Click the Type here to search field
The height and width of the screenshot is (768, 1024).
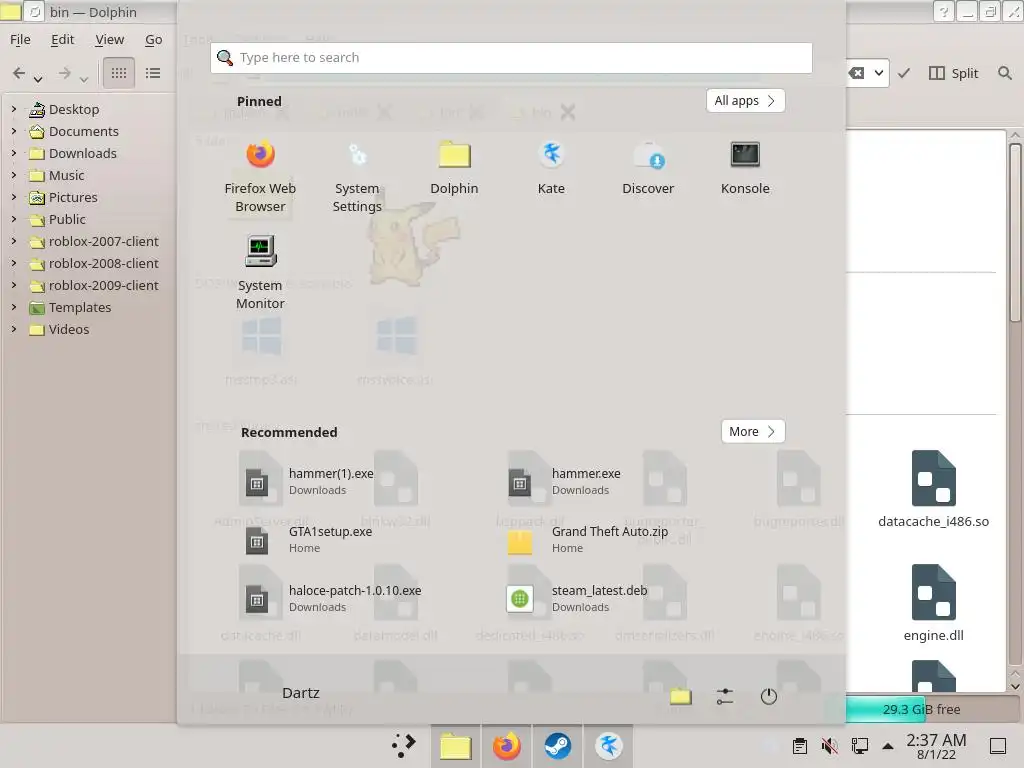tap(511, 57)
